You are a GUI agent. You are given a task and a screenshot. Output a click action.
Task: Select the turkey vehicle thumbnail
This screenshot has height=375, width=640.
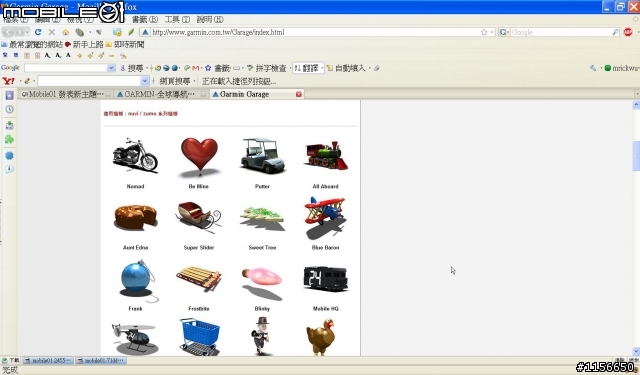(321, 337)
